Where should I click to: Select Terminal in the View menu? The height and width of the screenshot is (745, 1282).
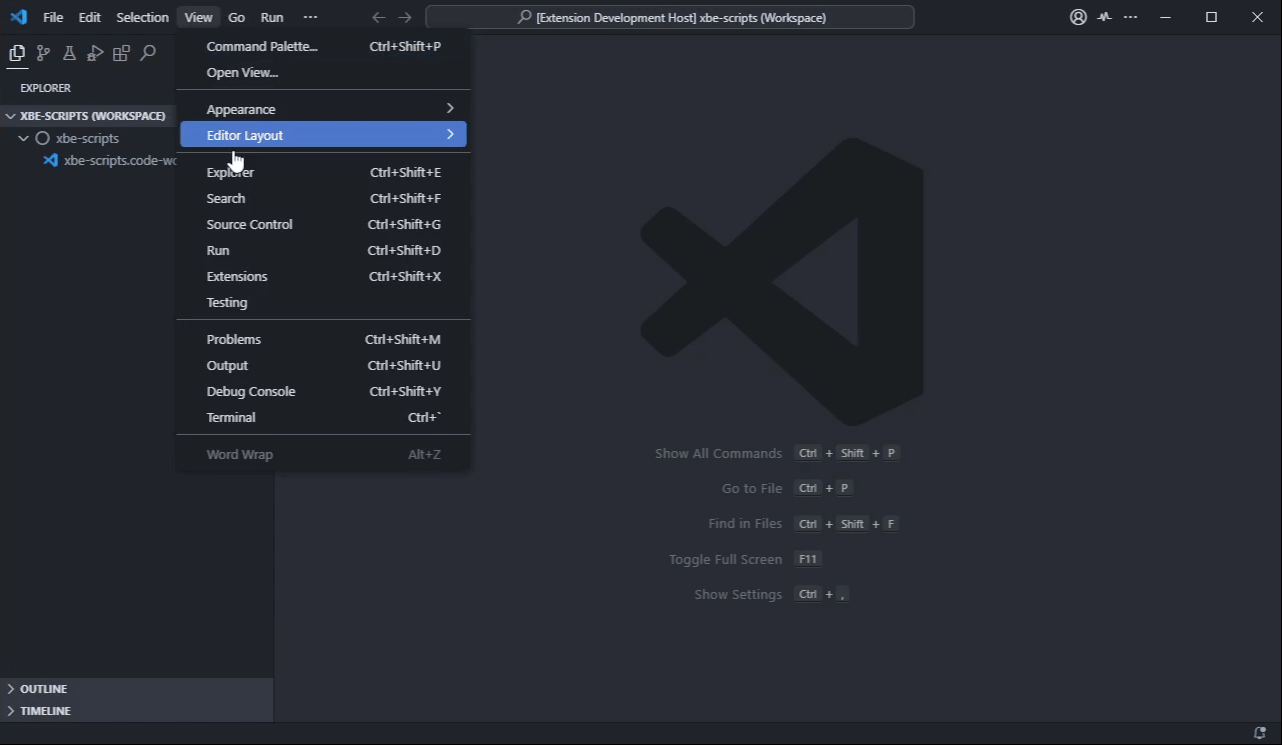tap(323, 417)
